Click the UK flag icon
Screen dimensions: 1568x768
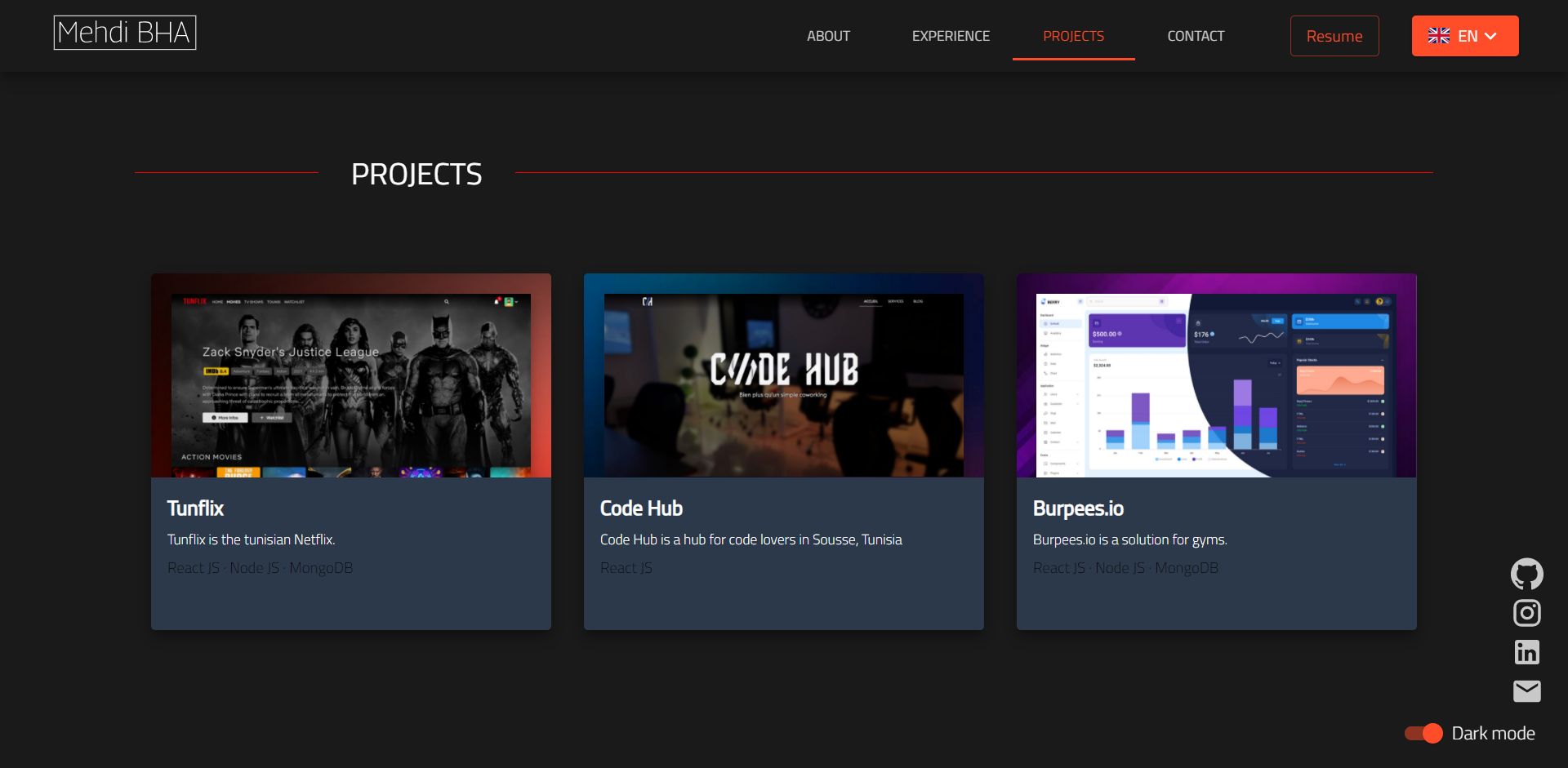pos(1439,36)
